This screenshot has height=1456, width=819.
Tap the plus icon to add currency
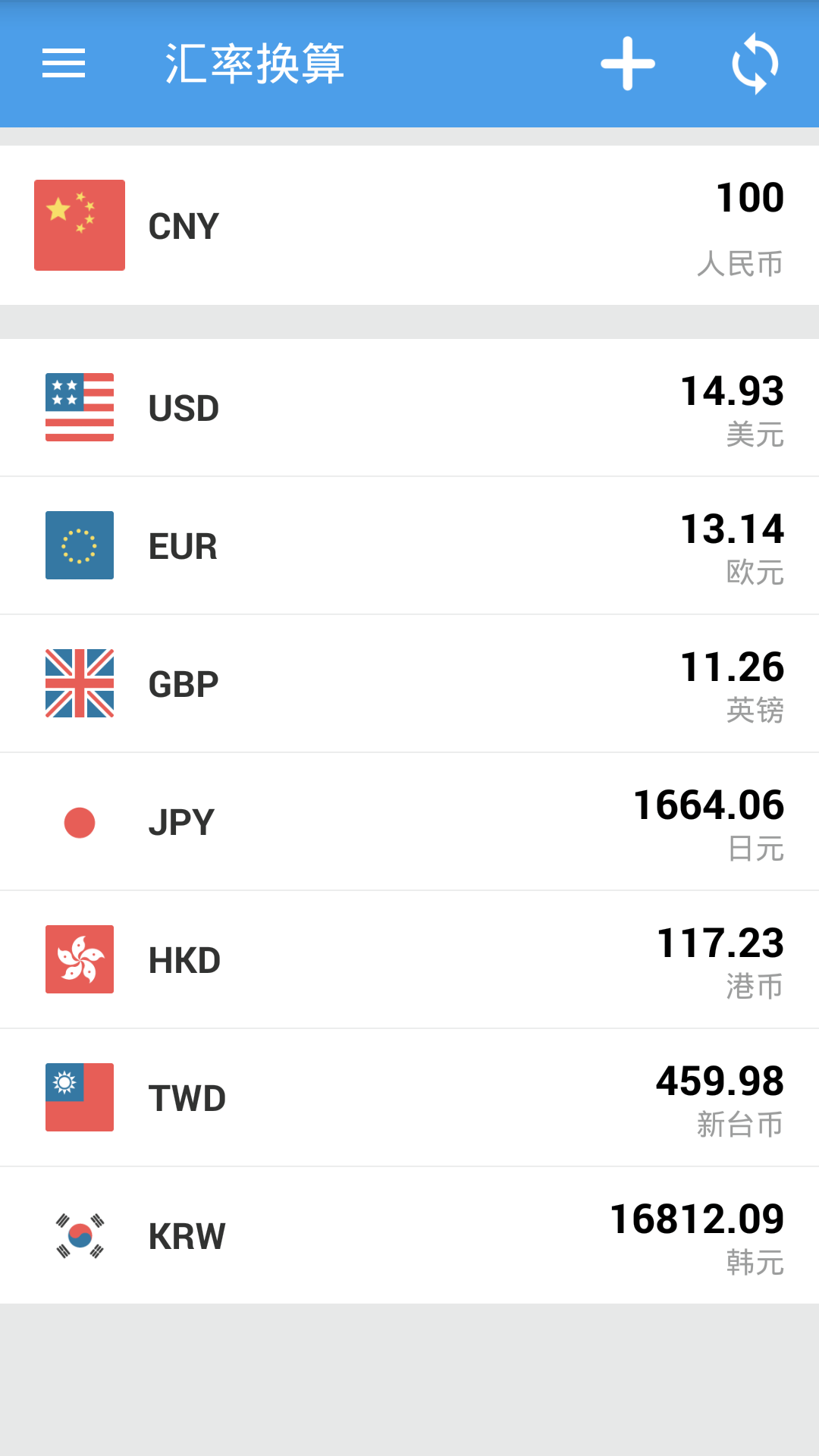(628, 64)
